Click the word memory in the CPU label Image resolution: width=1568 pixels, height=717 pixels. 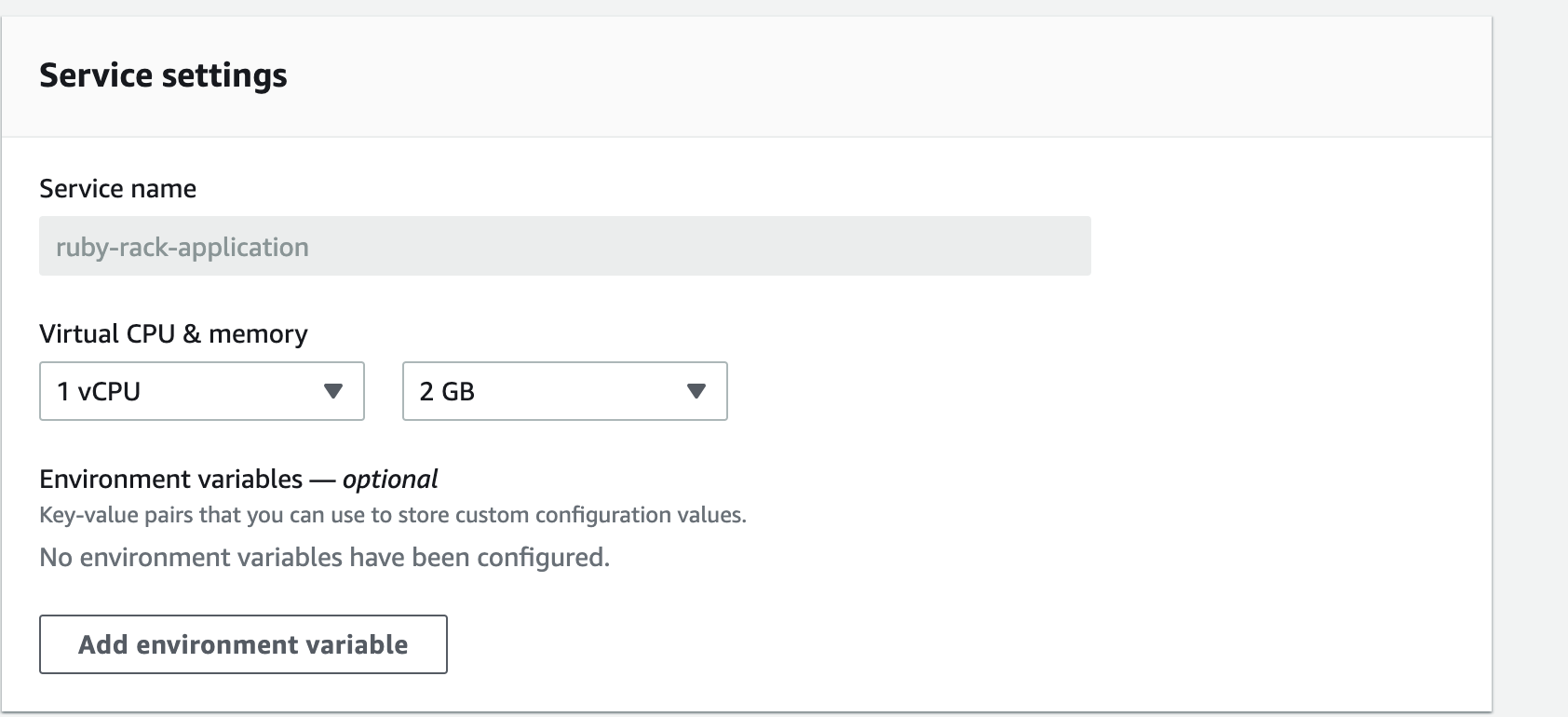point(258,334)
